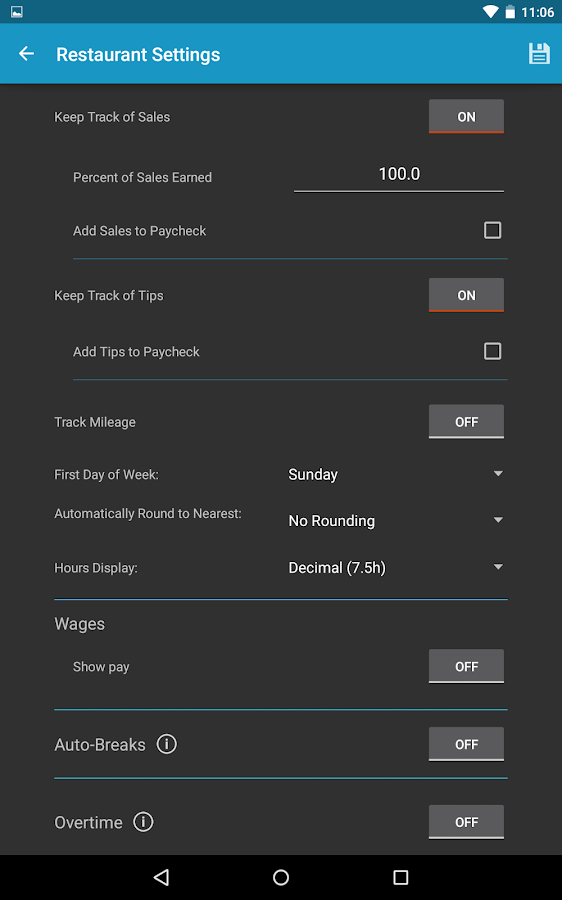Turn on the Overtime switch
562x900 pixels.
[466, 822]
